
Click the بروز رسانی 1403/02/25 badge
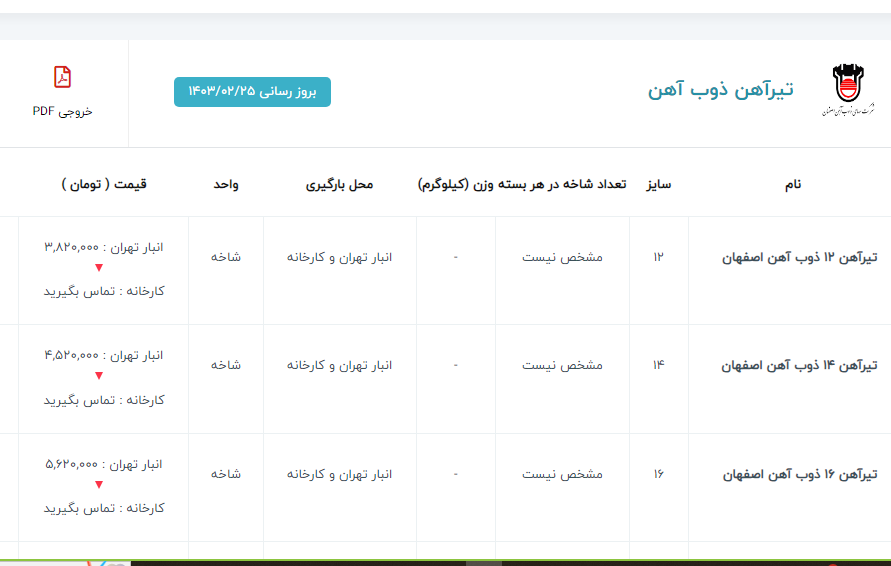pos(252,92)
